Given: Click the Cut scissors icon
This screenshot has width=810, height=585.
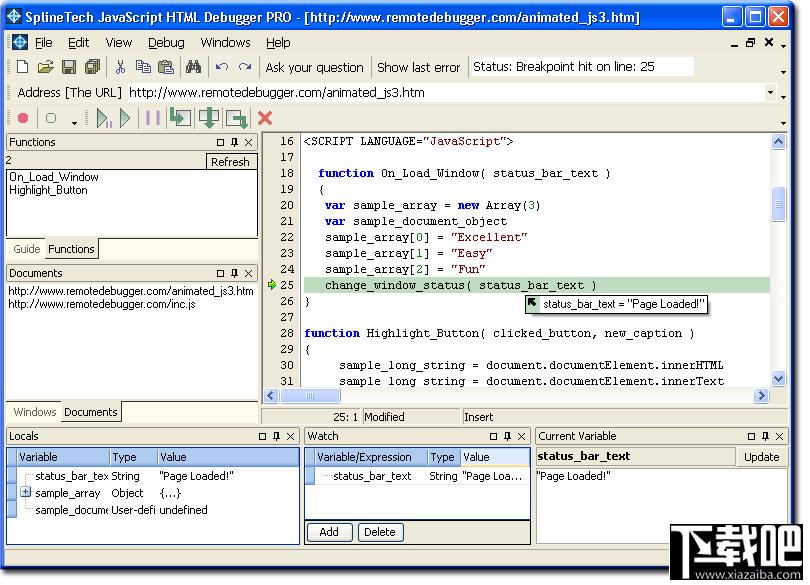Looking at the screenshot, I should [x=120, y=67].
